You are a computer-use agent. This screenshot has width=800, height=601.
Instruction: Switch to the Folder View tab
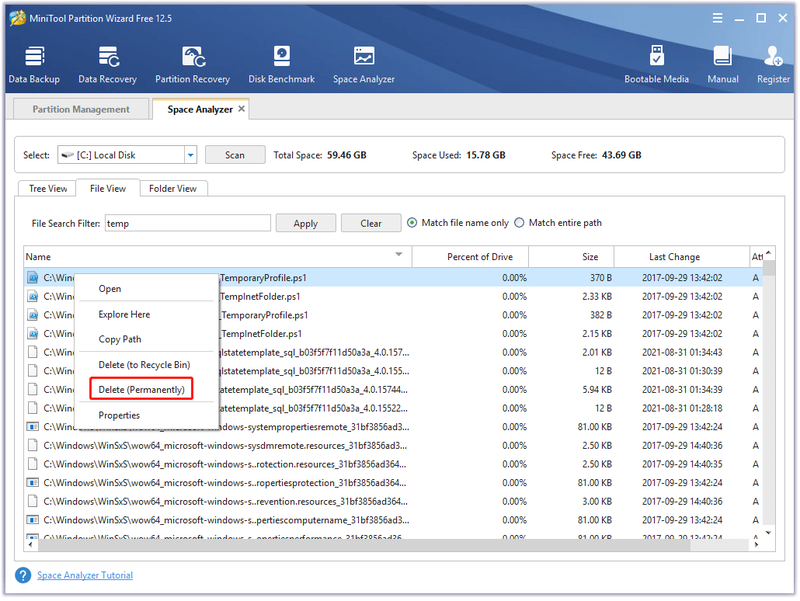[172, 188]
